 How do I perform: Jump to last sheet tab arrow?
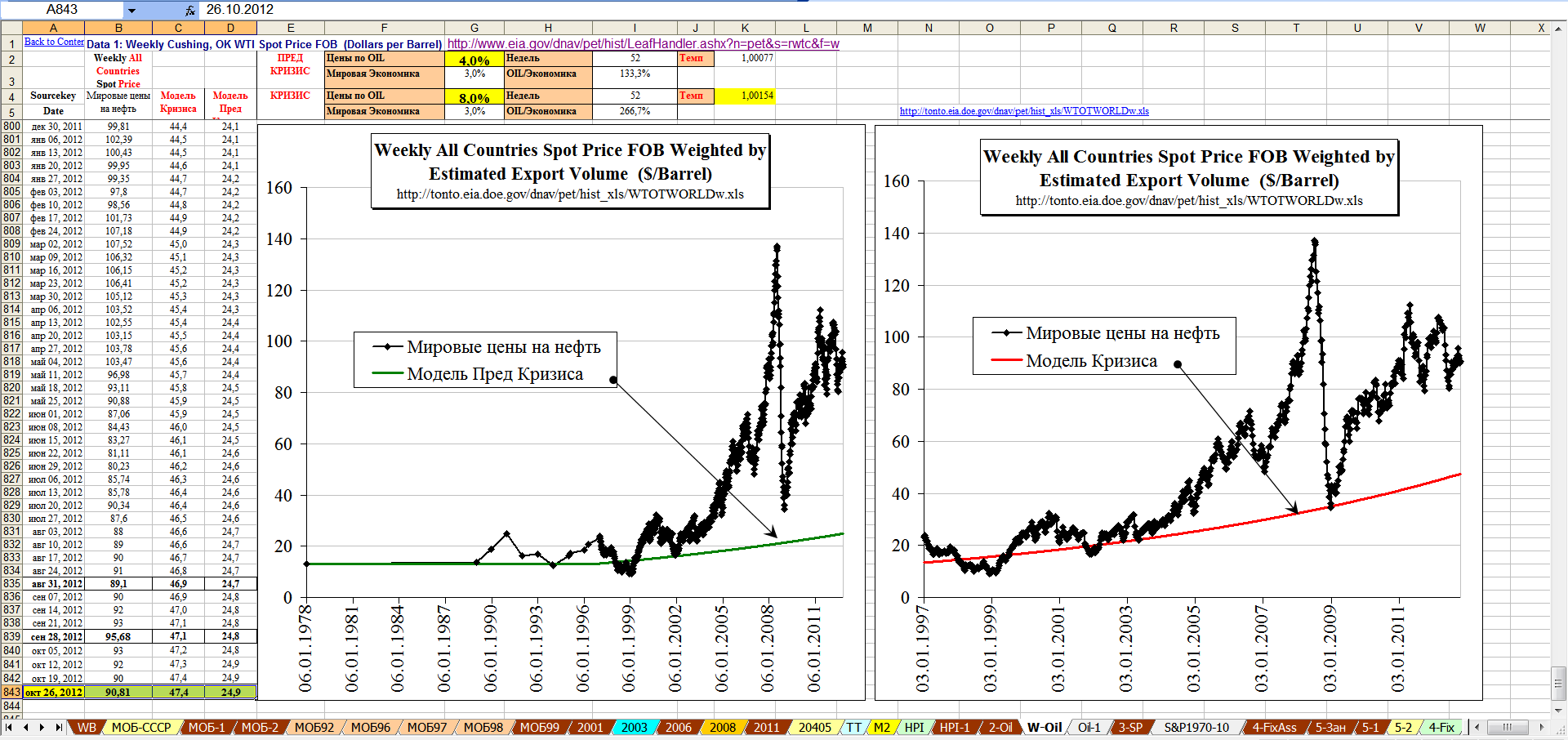59,727
